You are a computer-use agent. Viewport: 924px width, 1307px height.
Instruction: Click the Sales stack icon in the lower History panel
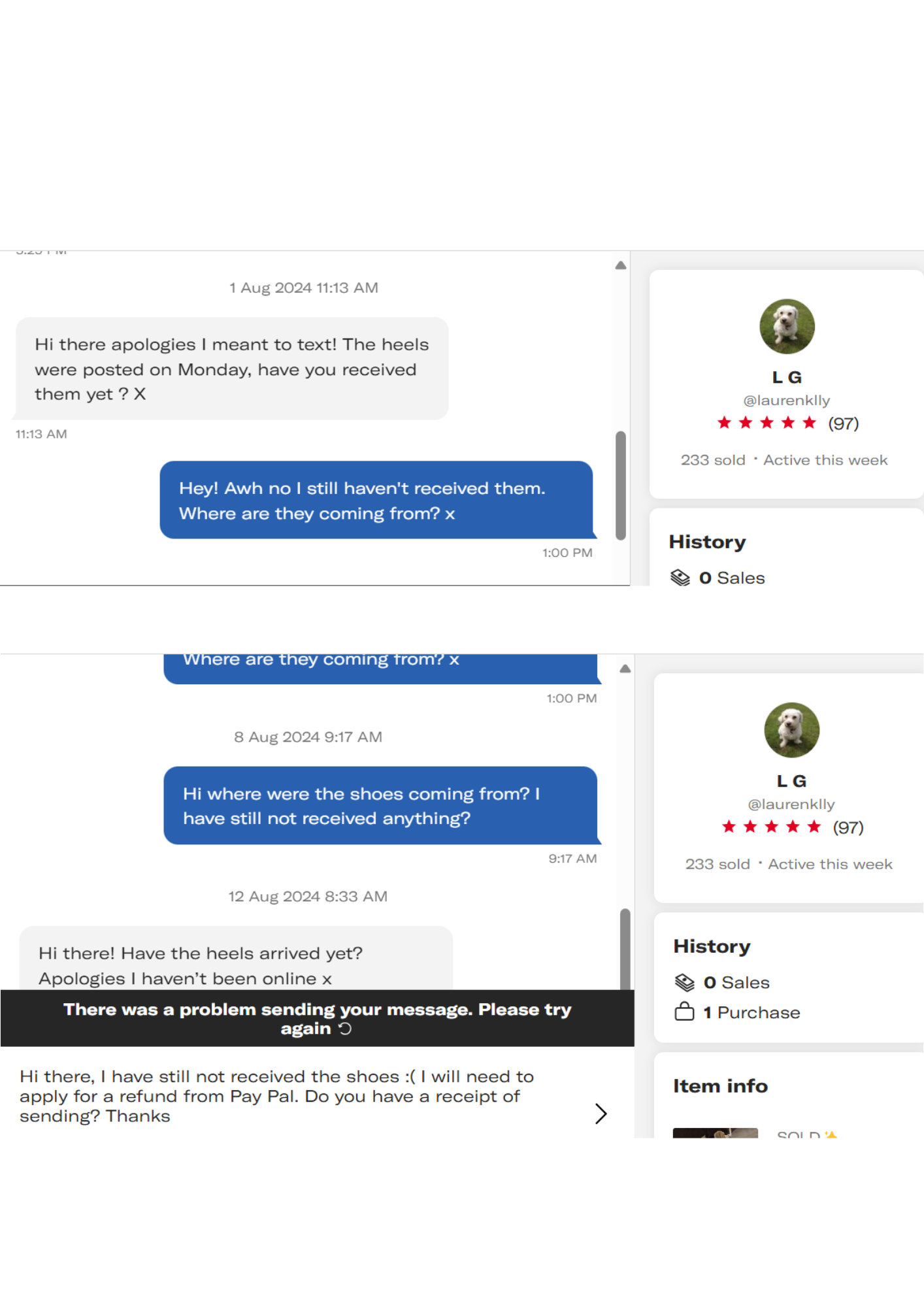click(685, 982)
